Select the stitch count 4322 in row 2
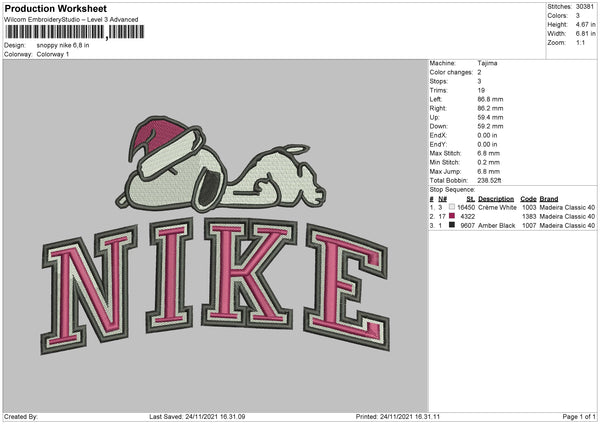This screenshot has height=424, width=600. pos(468,217)
